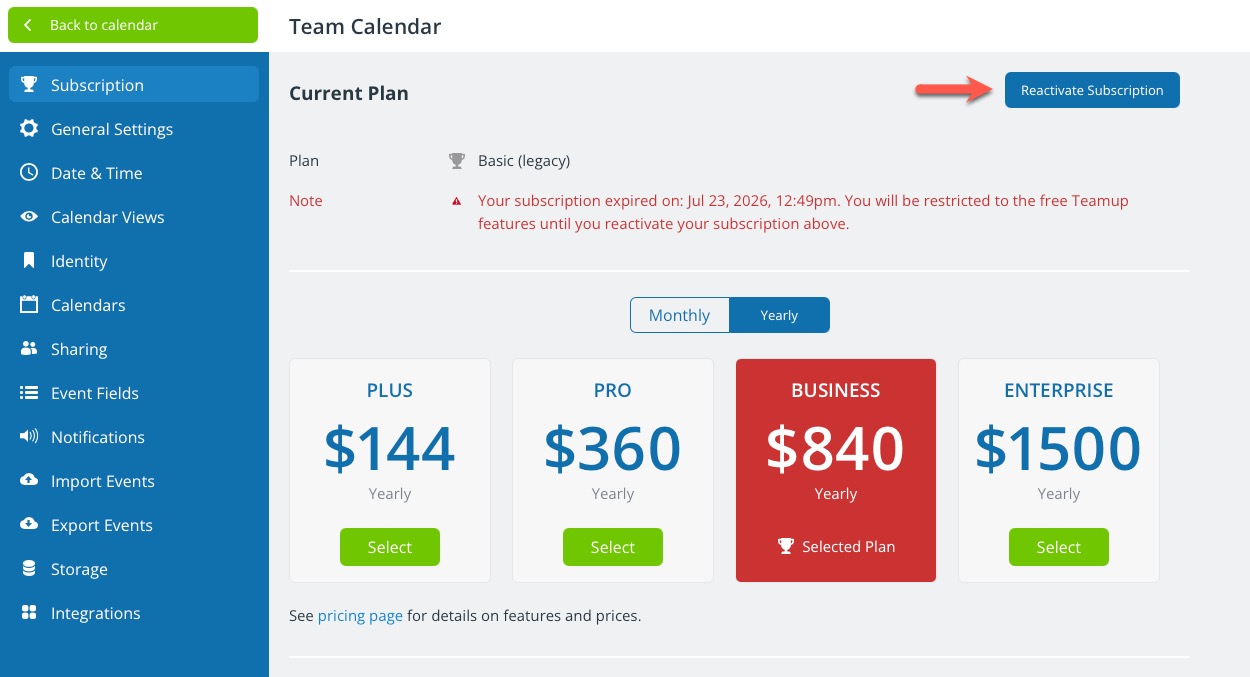Click the eye icon for Calendar Views
This screenshot has height=677, width=1250.
pos(29,217)
